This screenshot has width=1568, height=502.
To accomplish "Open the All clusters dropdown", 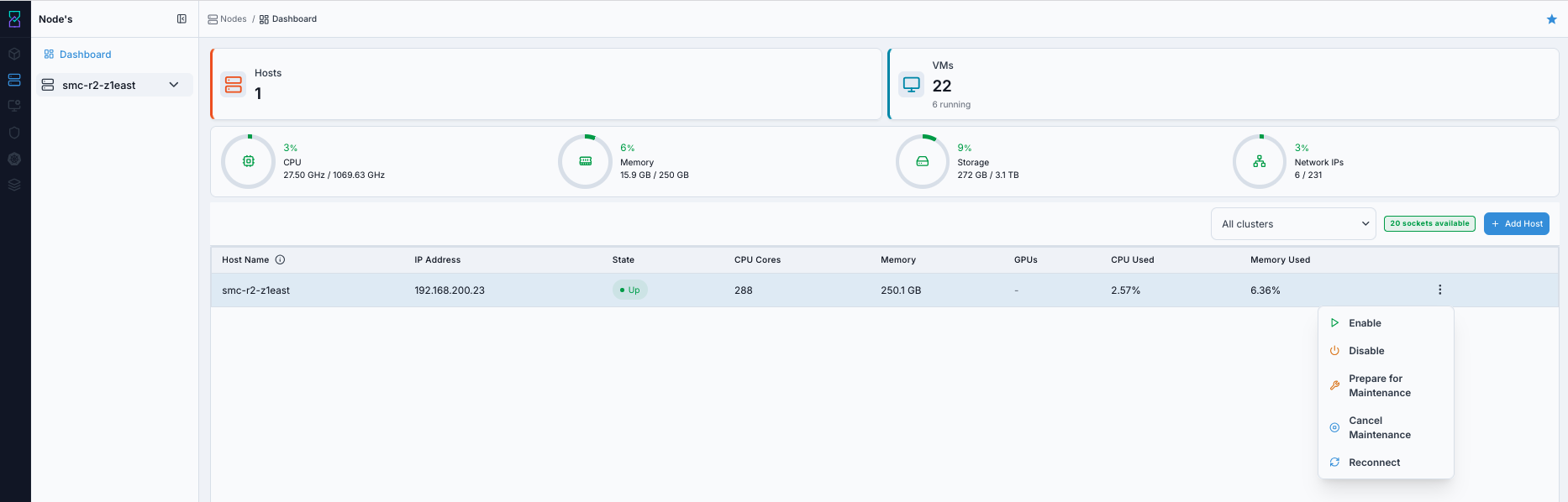I will click(x=1293, y=224).
